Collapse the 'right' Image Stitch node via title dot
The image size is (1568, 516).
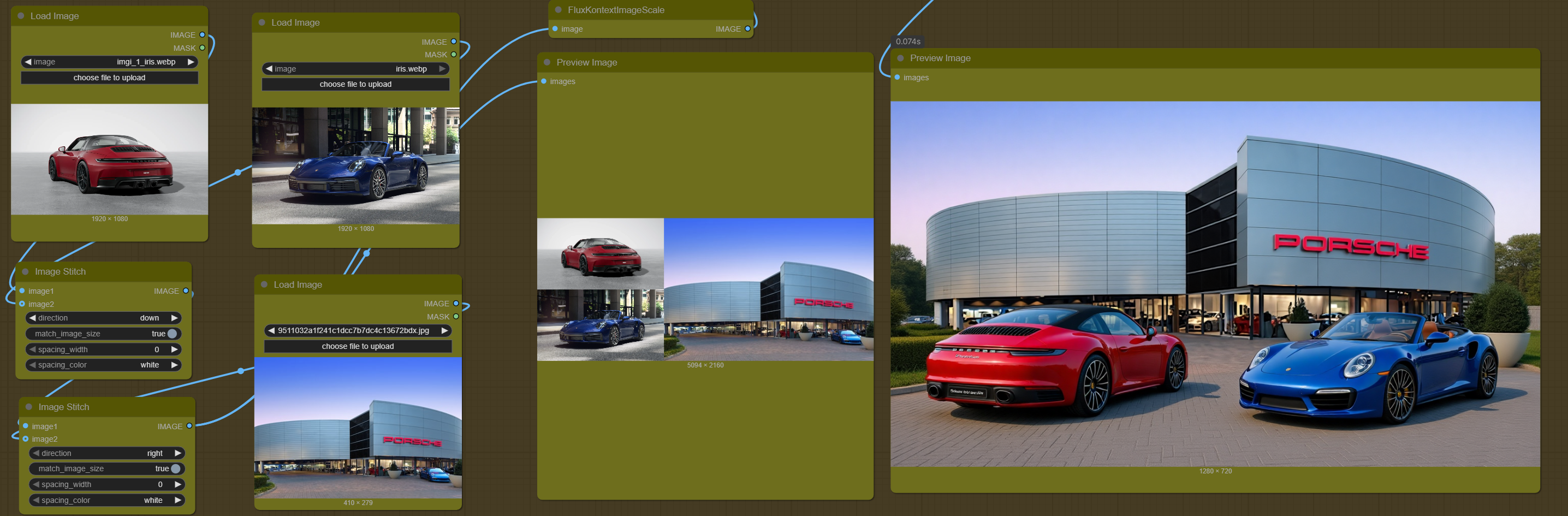28,406
